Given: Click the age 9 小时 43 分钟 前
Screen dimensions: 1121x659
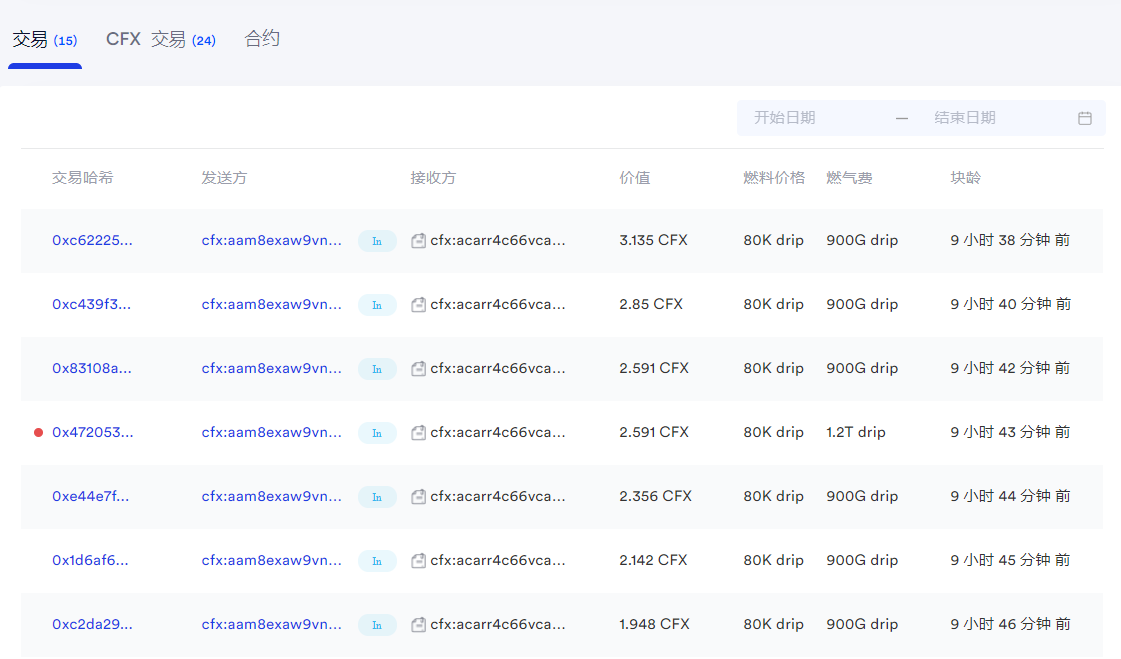Looking at the screenshot, I should click(1010, 432).
